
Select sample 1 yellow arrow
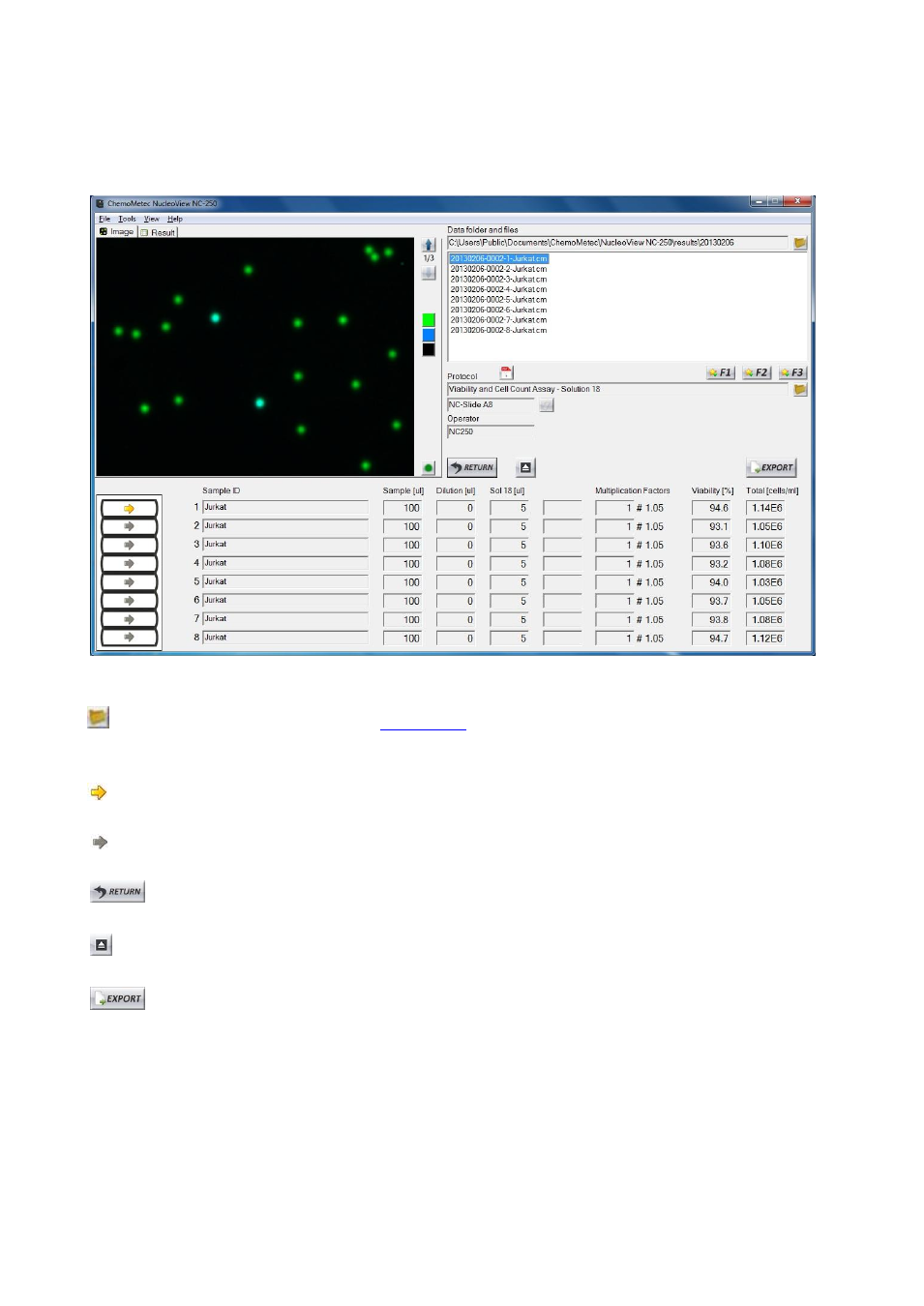pyautogui.click(x=129, y=508)
